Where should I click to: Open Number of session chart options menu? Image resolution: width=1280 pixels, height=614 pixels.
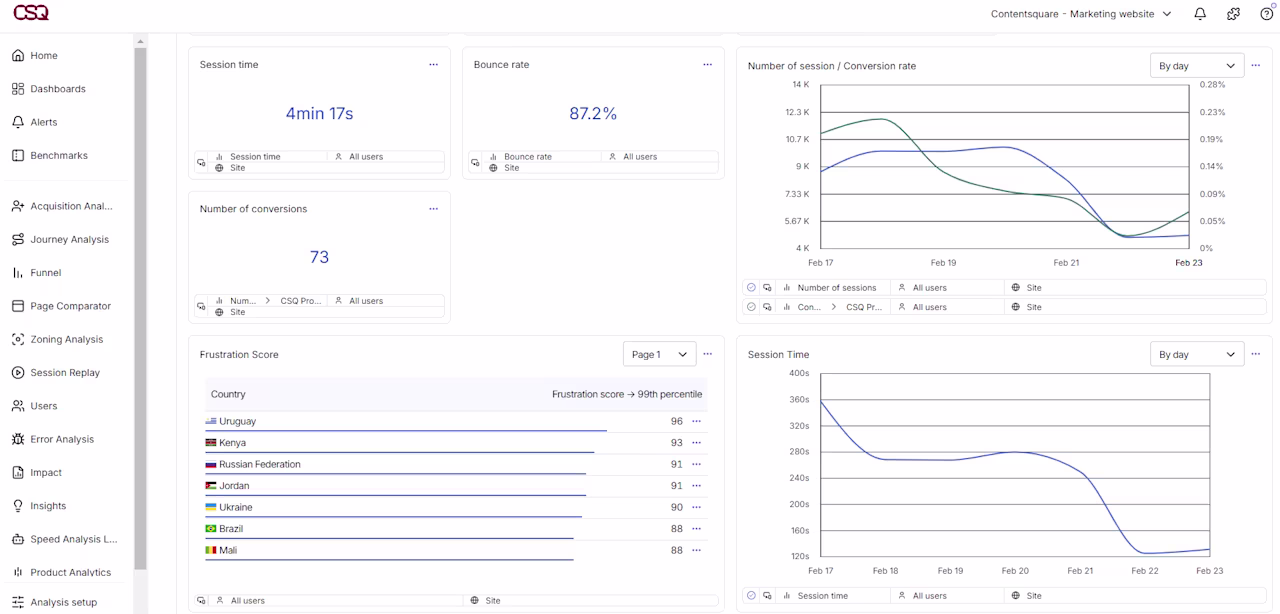pyautogui.click(x=1256, y=66)
